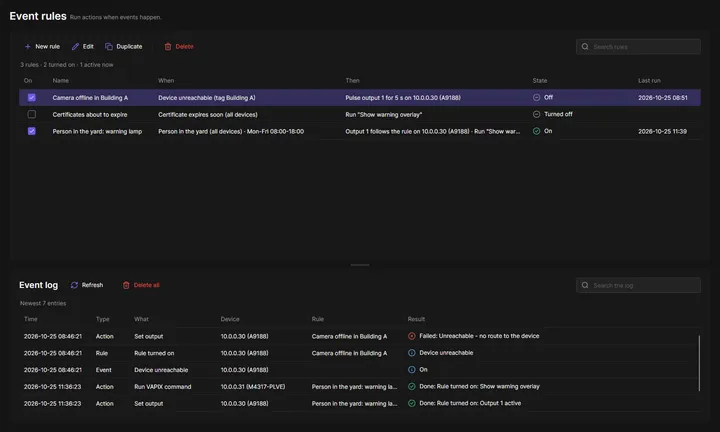The height and width of the screenshot is (432, 720).
Task: Focus the Search rules field
Action: 638,46
